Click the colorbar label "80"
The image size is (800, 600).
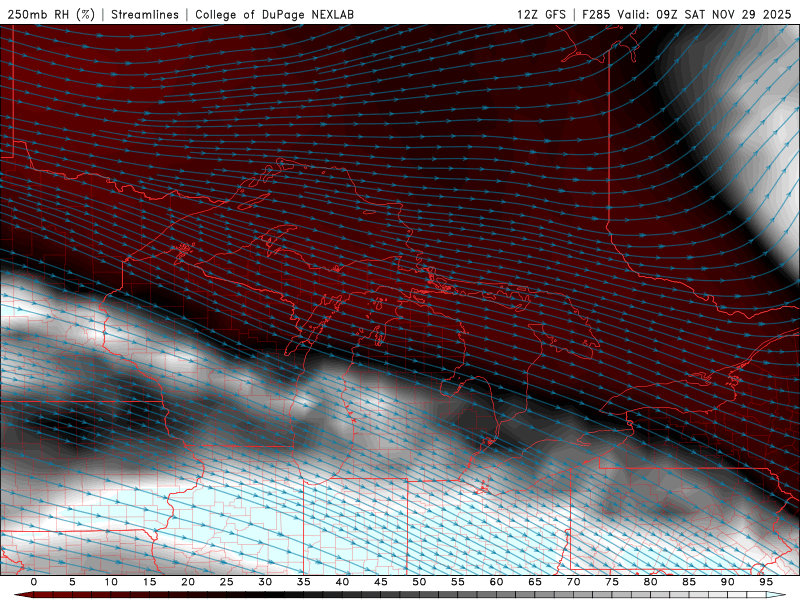tap(651, 582)
